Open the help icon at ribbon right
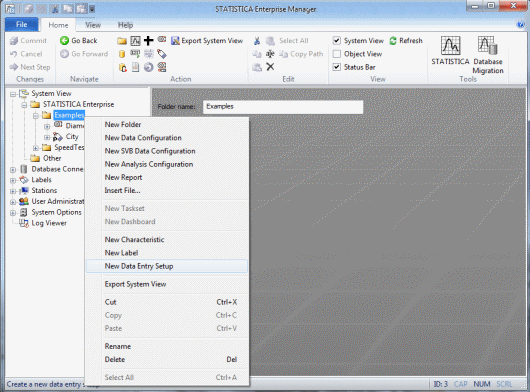Viewport: 530px width, 392px height. coord(521,24)
